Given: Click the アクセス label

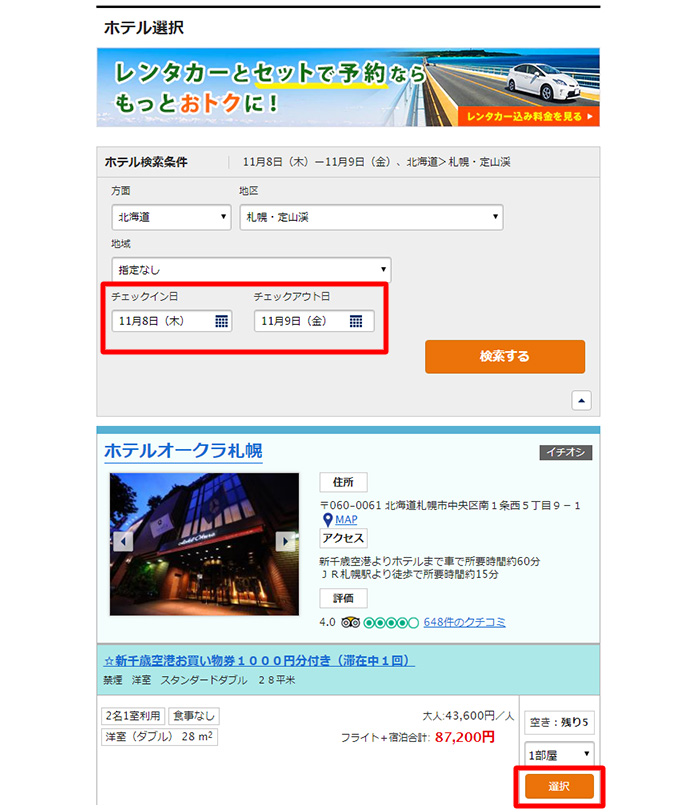Looking at the screenshot, I should pyautogui.click(x=343, y=538).
